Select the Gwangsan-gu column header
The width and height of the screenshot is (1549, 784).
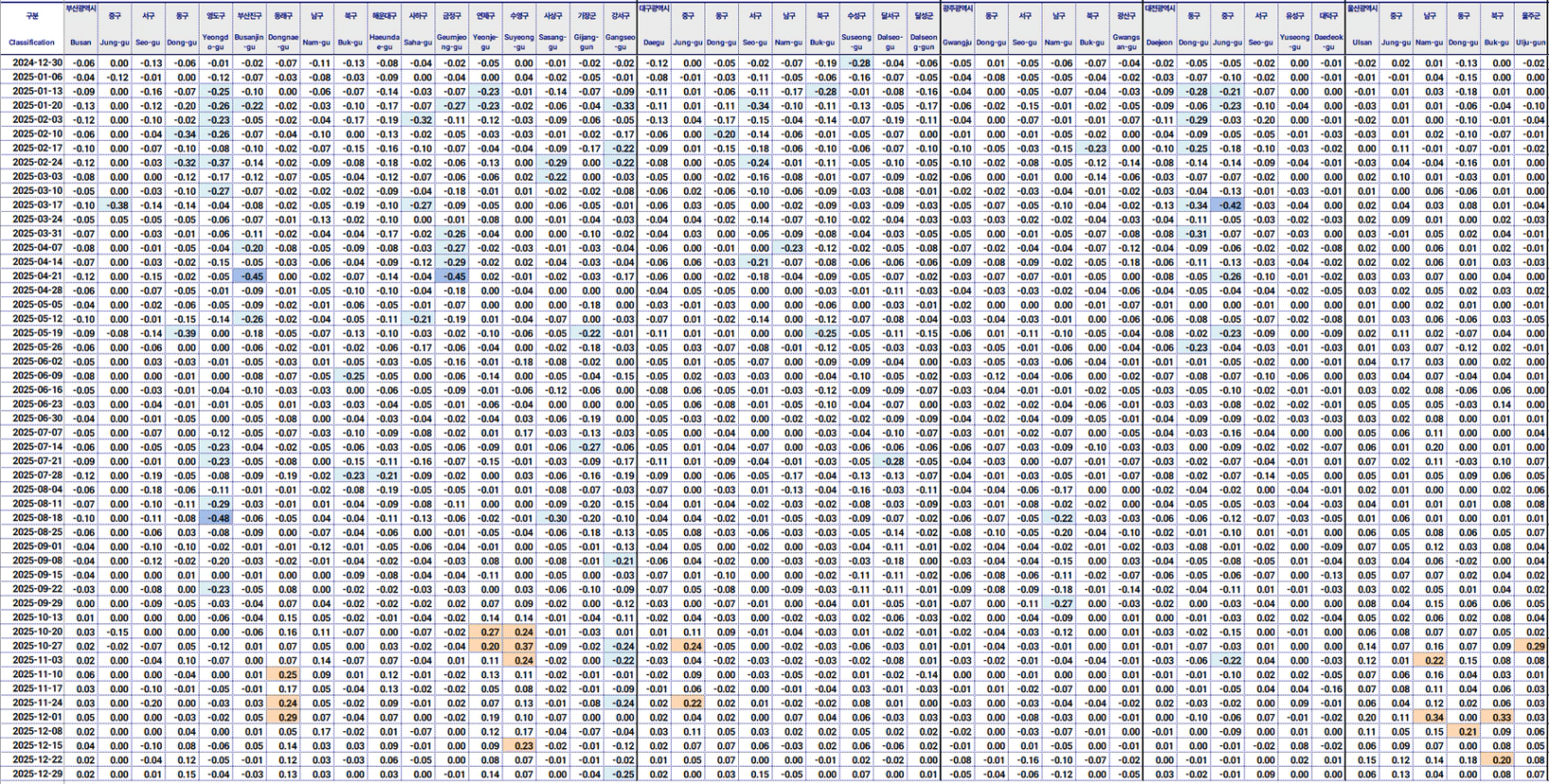point(1126,43)
